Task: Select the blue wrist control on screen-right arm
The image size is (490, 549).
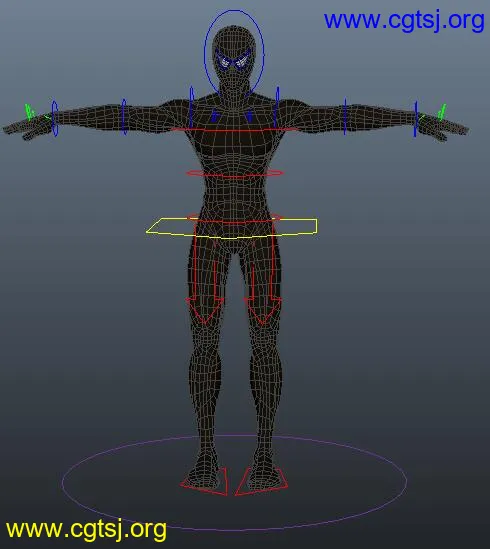Action: click(x=416, y=119)
